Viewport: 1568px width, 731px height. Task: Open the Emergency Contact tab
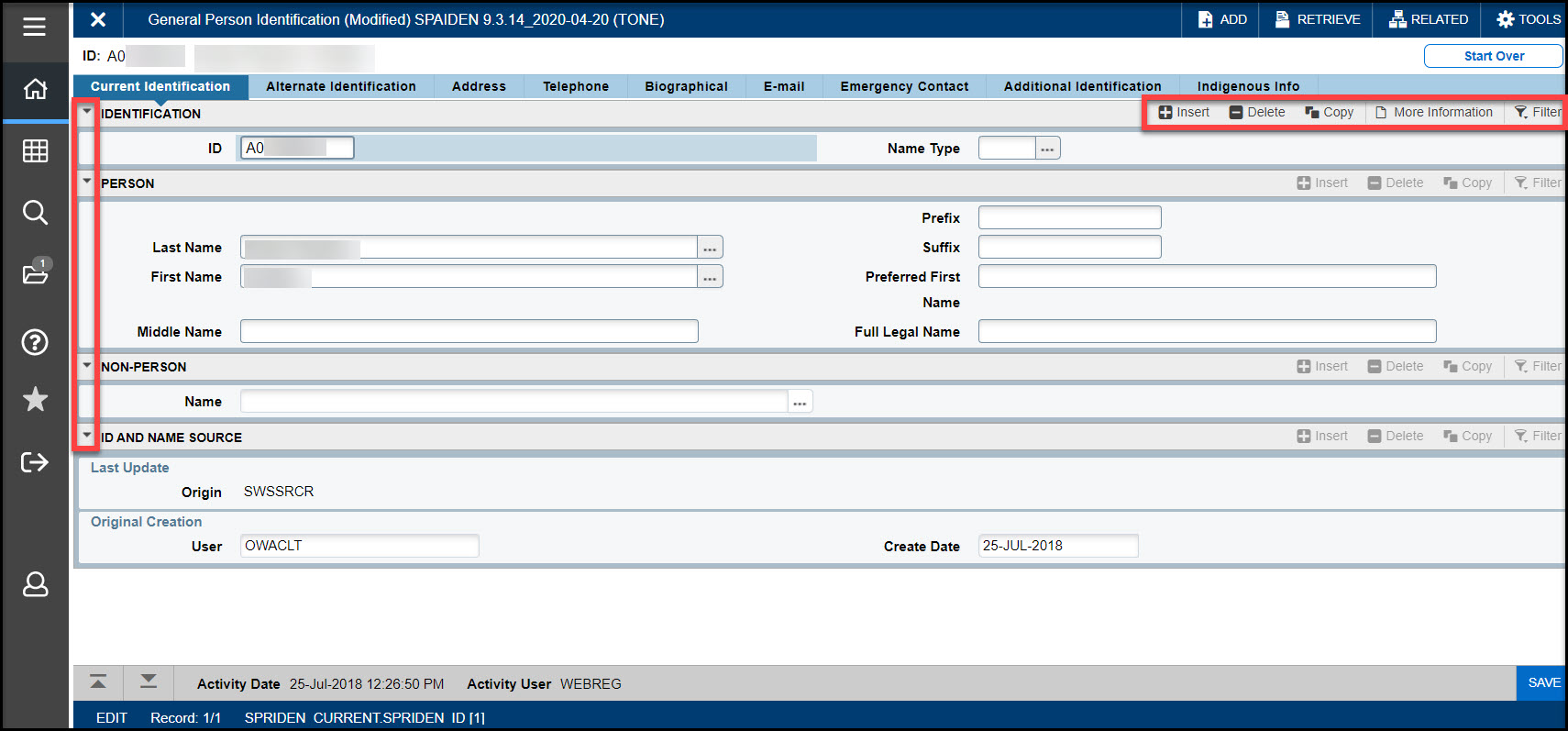pos(904,86)
